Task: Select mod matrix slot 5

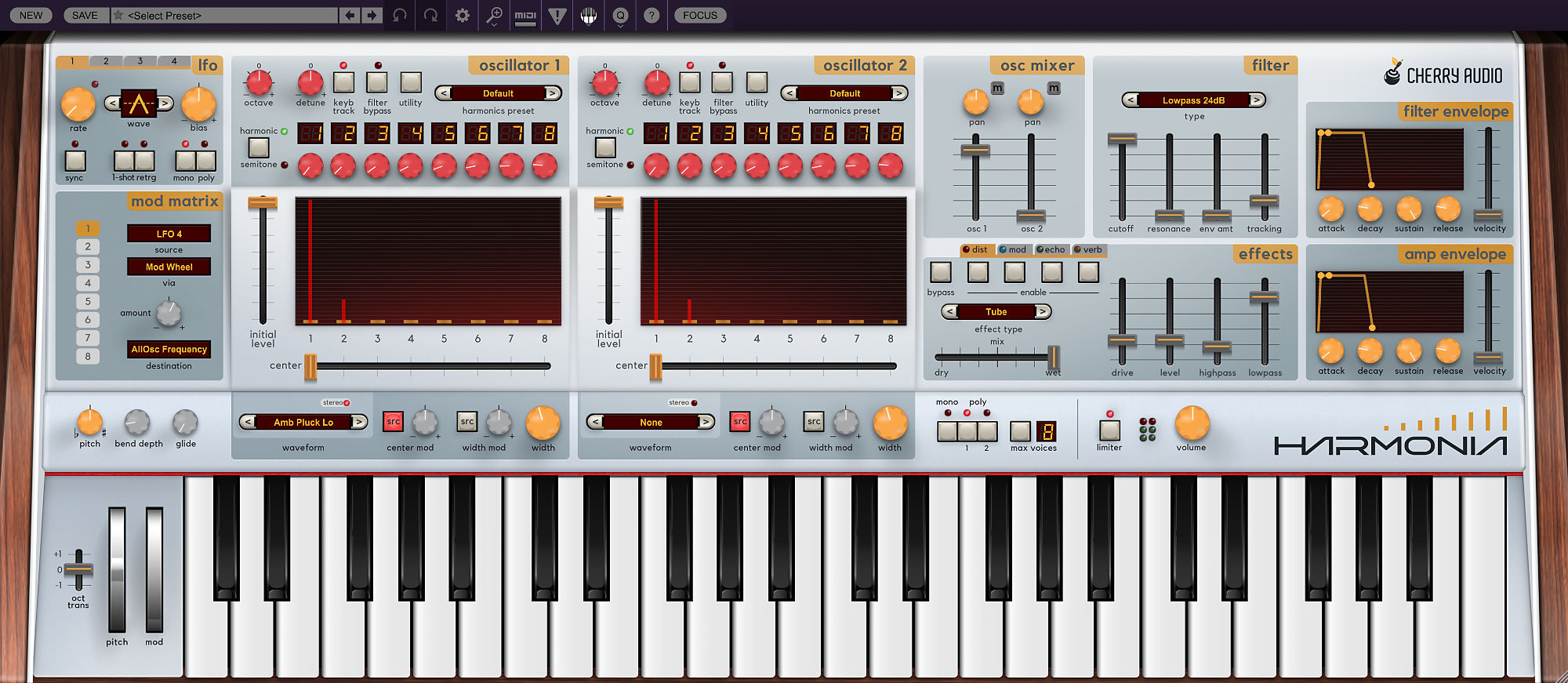Action: (x=88, y=301)
